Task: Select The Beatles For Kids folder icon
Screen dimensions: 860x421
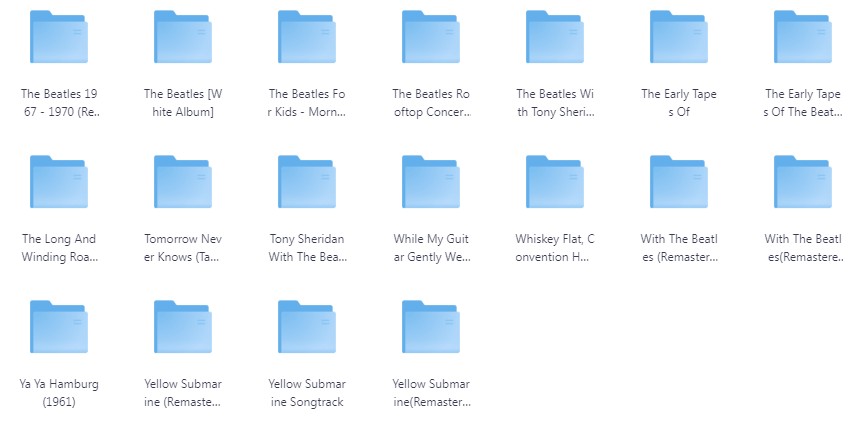Action: 307,37
